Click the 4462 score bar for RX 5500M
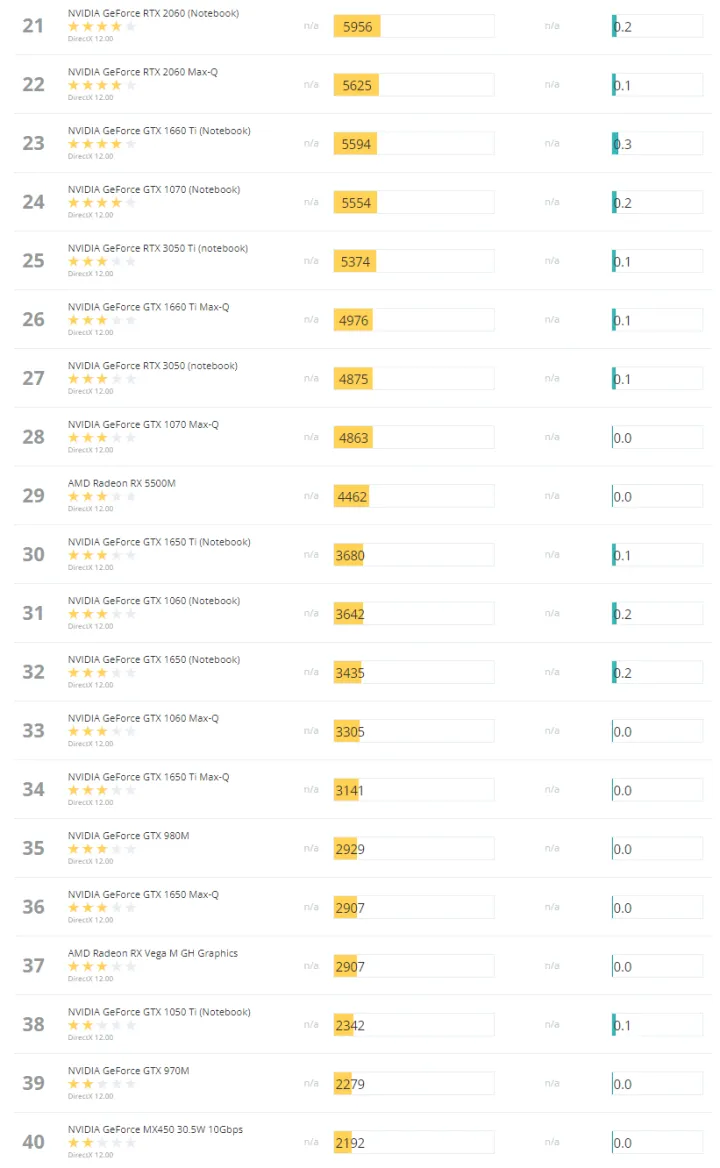Screen dimensions: 720x1168 click(413, 496)
